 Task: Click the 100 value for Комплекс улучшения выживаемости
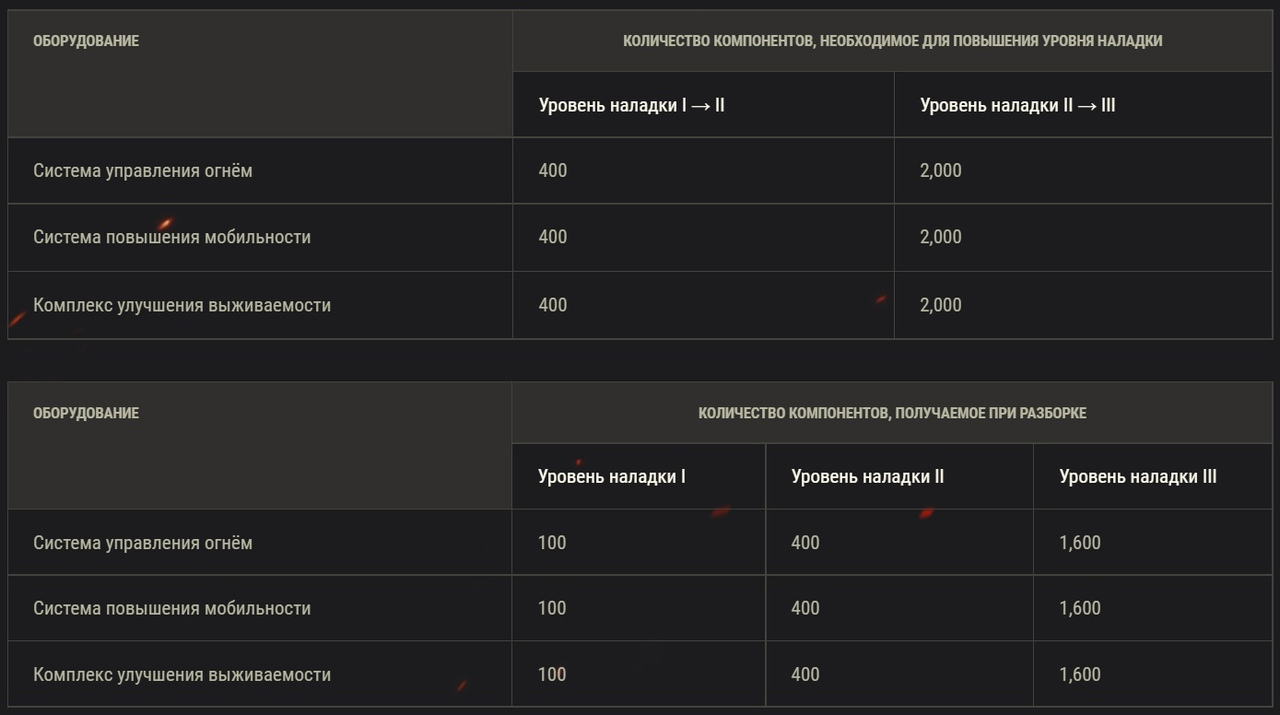pyautogui.click(x=551, y=675)
